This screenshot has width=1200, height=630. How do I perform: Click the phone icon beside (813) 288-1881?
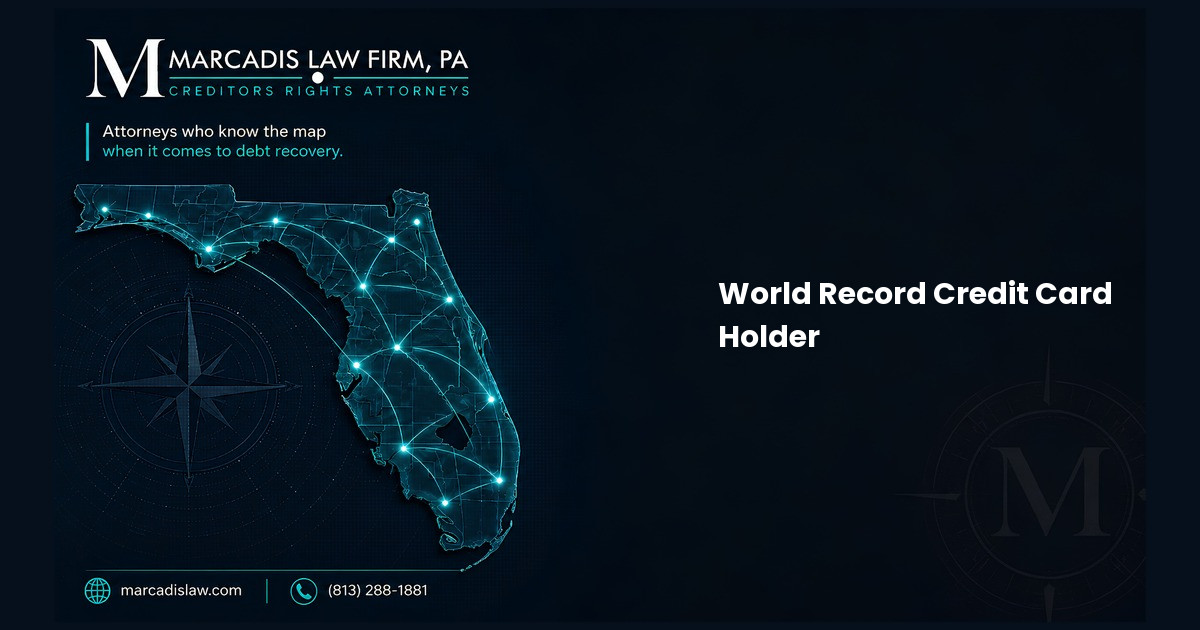303,591
